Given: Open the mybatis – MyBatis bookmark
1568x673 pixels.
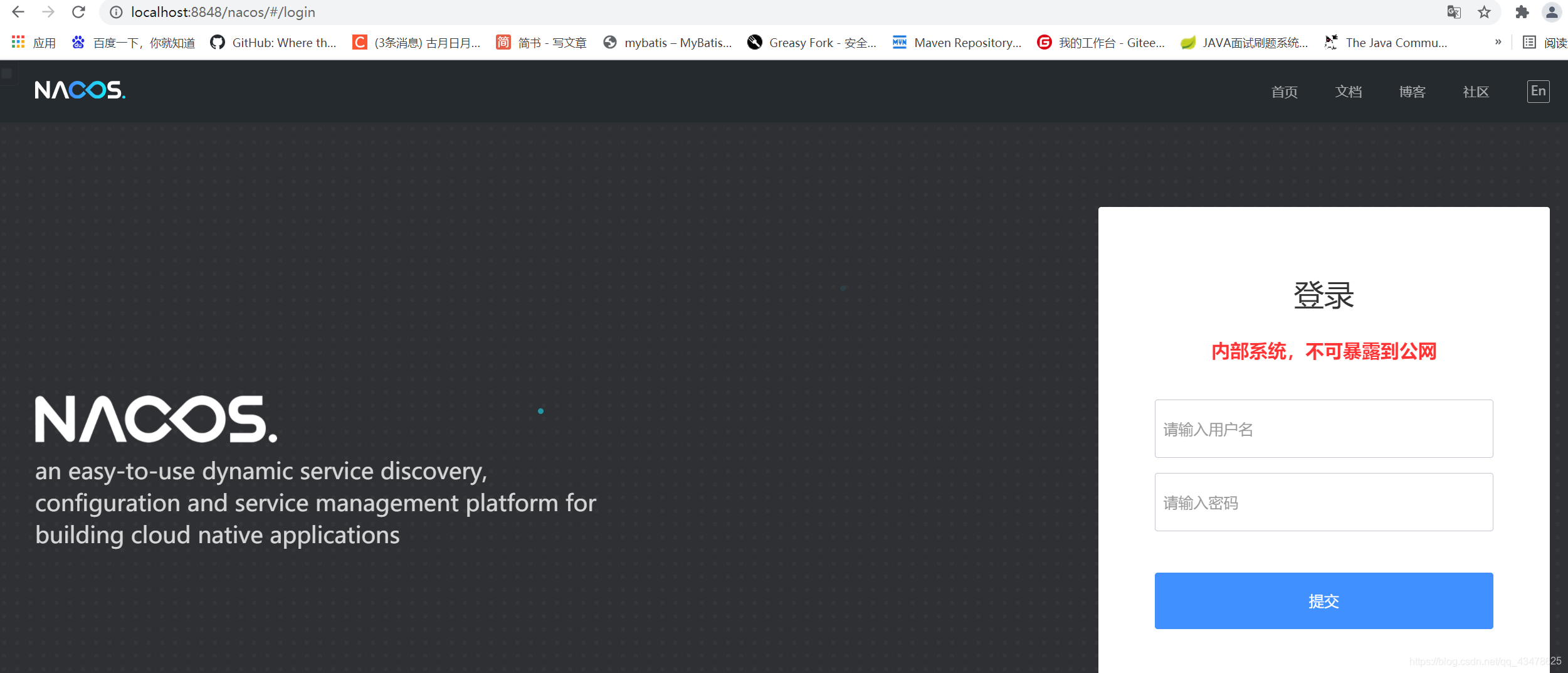Looking at the screenshot, I should pyautogui.click(x=667, y=43).
